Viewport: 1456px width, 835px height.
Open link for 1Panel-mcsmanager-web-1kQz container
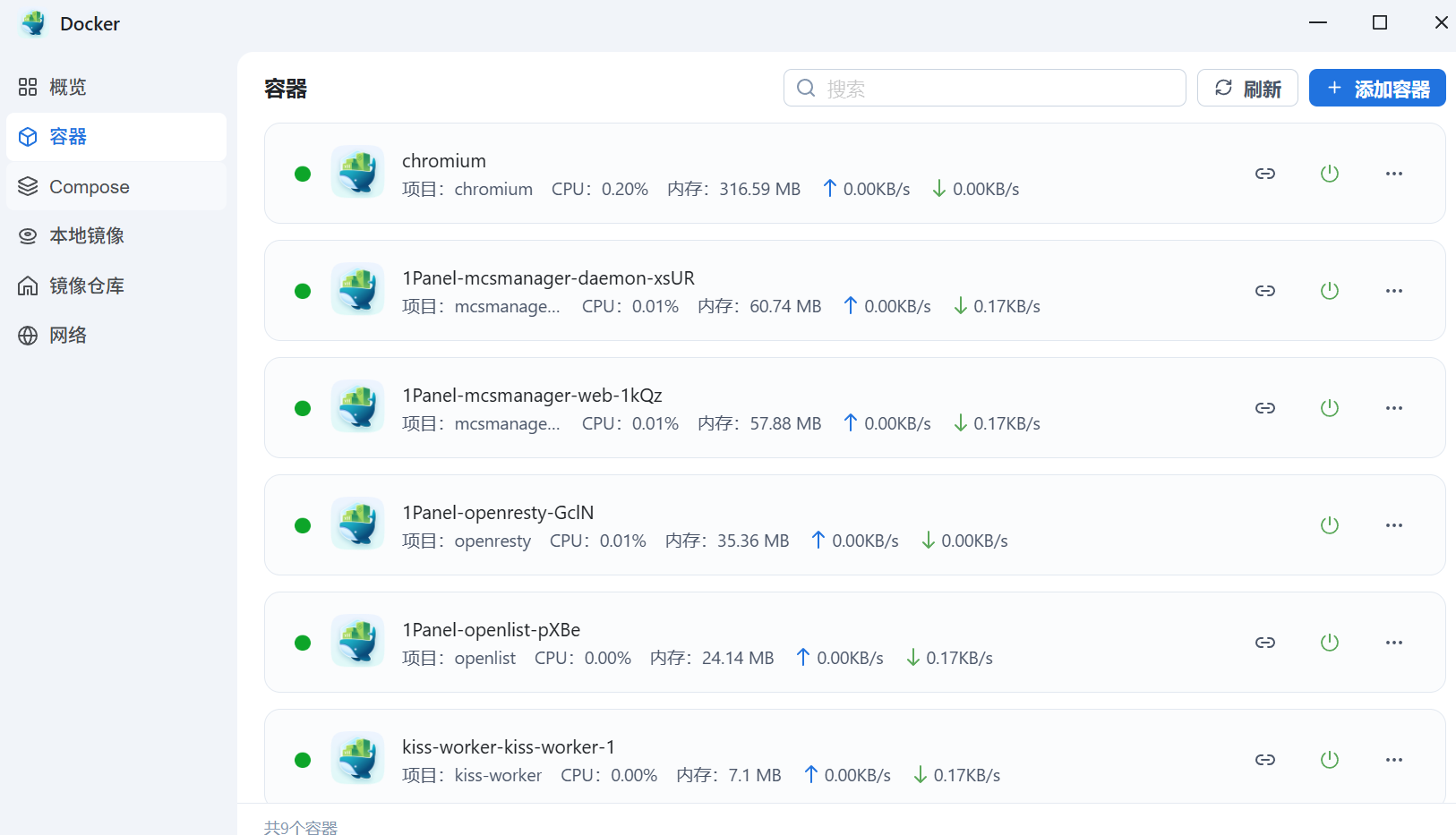click(x=1264, y=408)
